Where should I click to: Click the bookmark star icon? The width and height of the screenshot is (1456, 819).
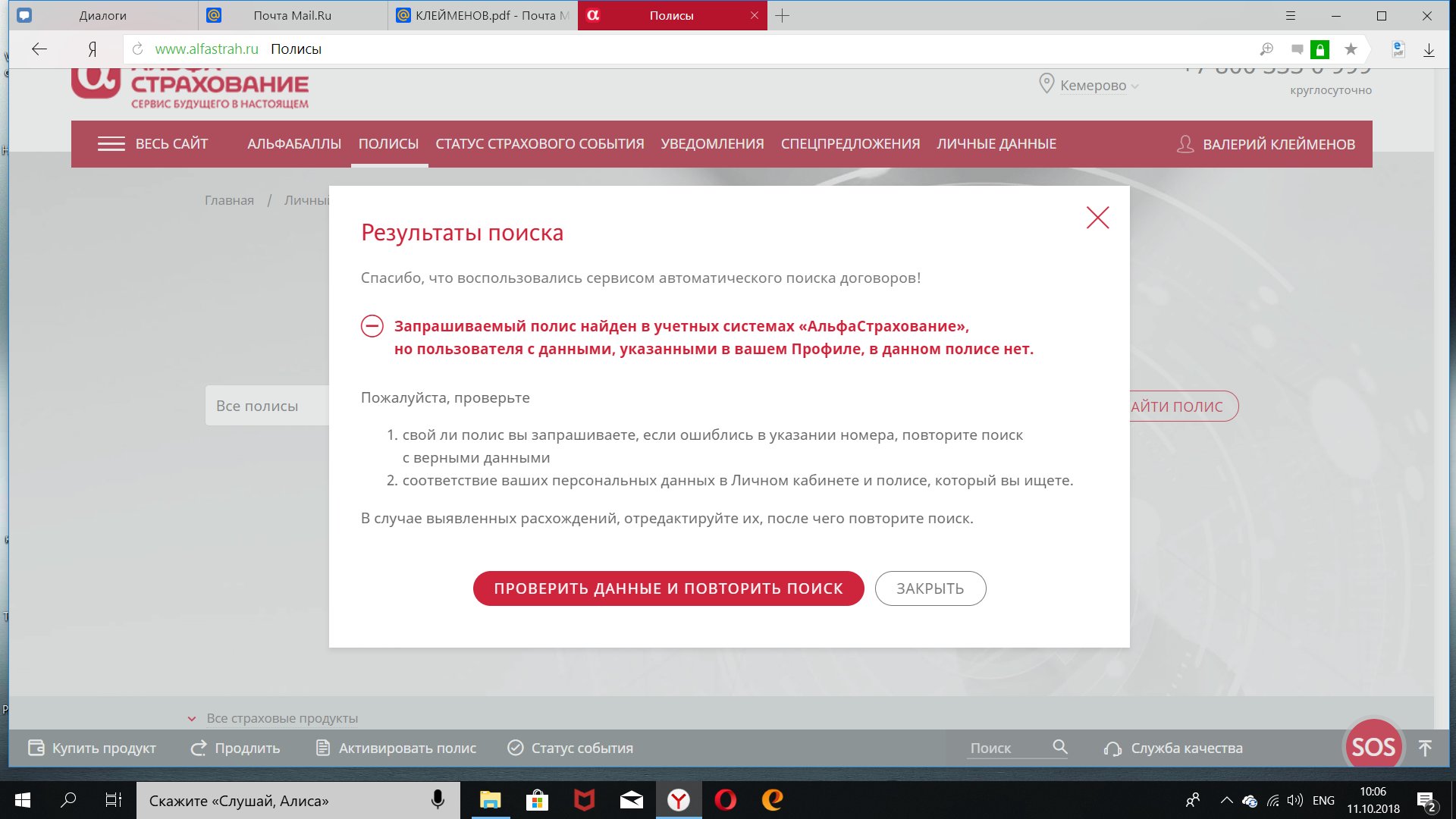(1351, 49)
